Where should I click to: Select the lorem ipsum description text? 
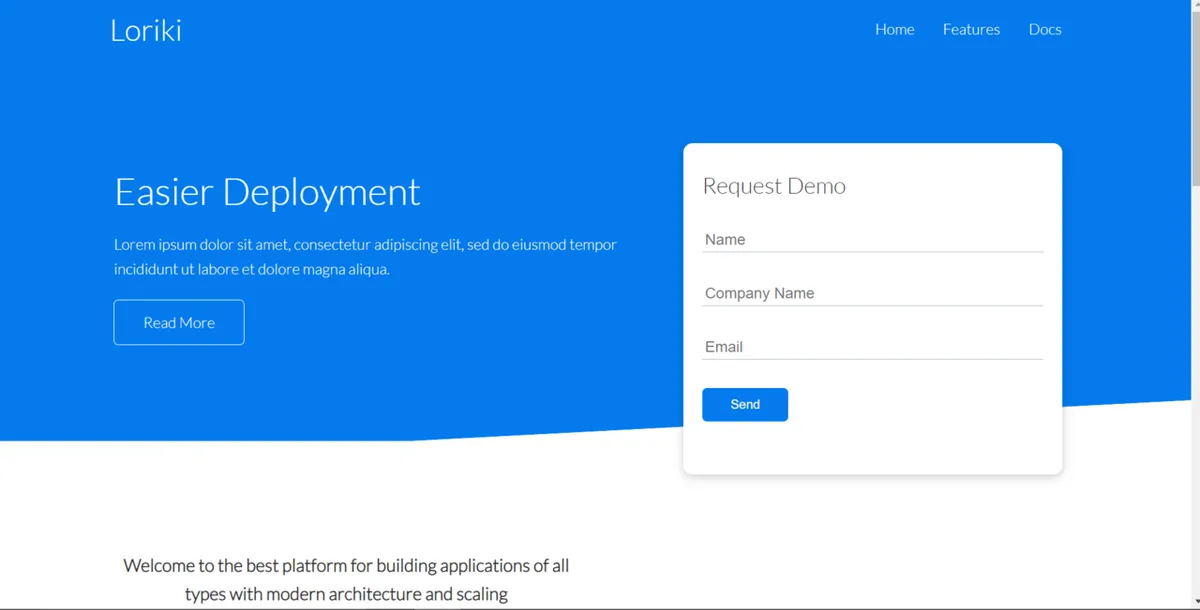pos(365,256)
